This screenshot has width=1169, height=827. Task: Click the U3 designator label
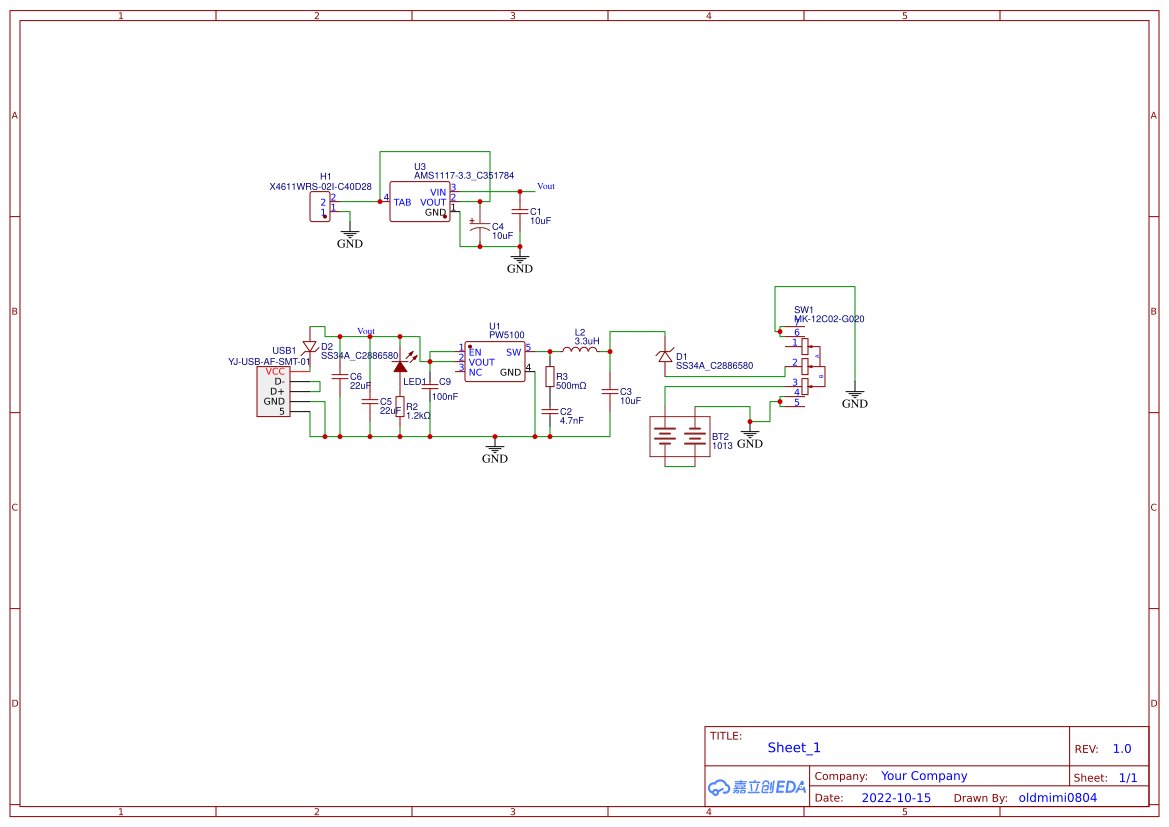(x=420, y=167)
